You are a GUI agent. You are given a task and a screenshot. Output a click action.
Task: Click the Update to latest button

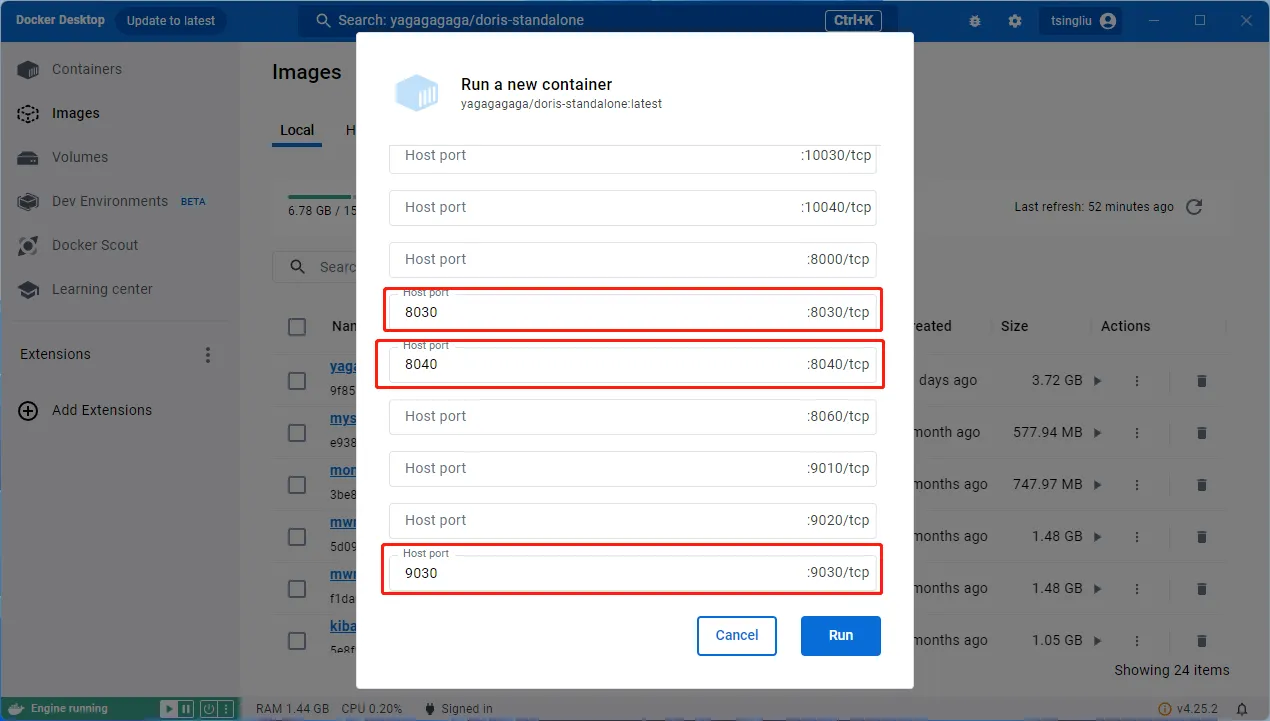[171, 21]
